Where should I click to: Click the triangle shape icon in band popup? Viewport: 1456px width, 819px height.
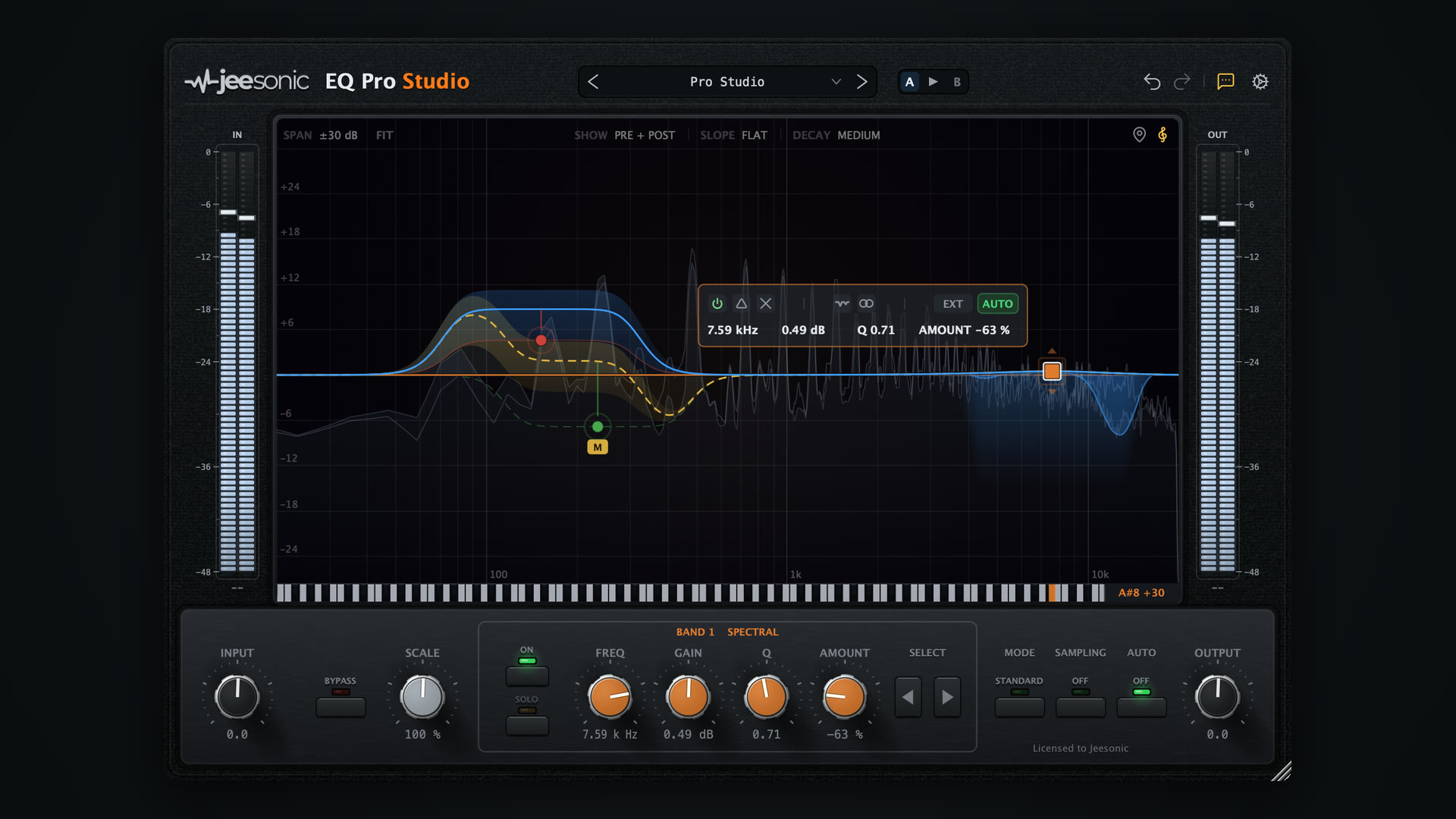point(742,303)
